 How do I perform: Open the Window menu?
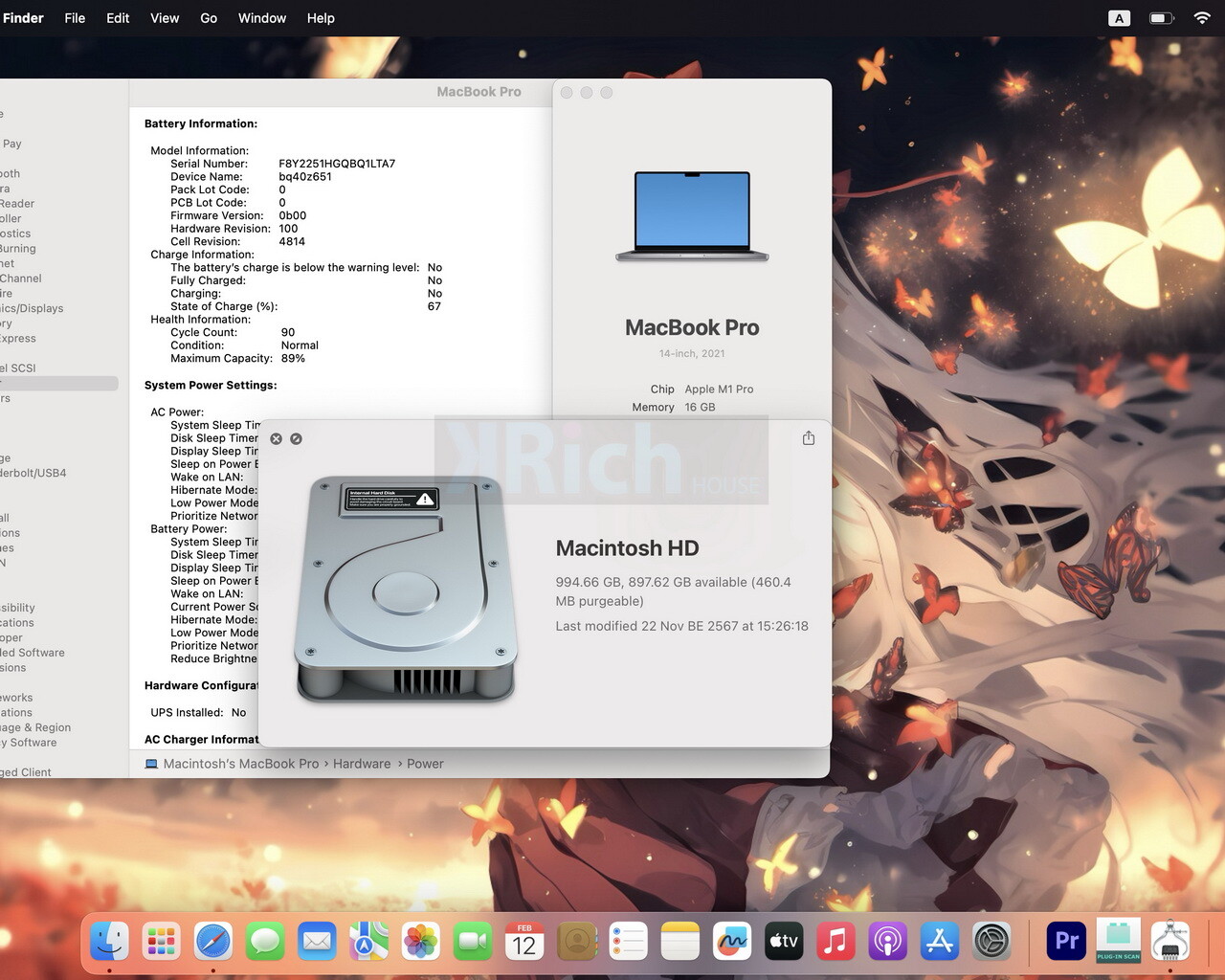[262, 18]
